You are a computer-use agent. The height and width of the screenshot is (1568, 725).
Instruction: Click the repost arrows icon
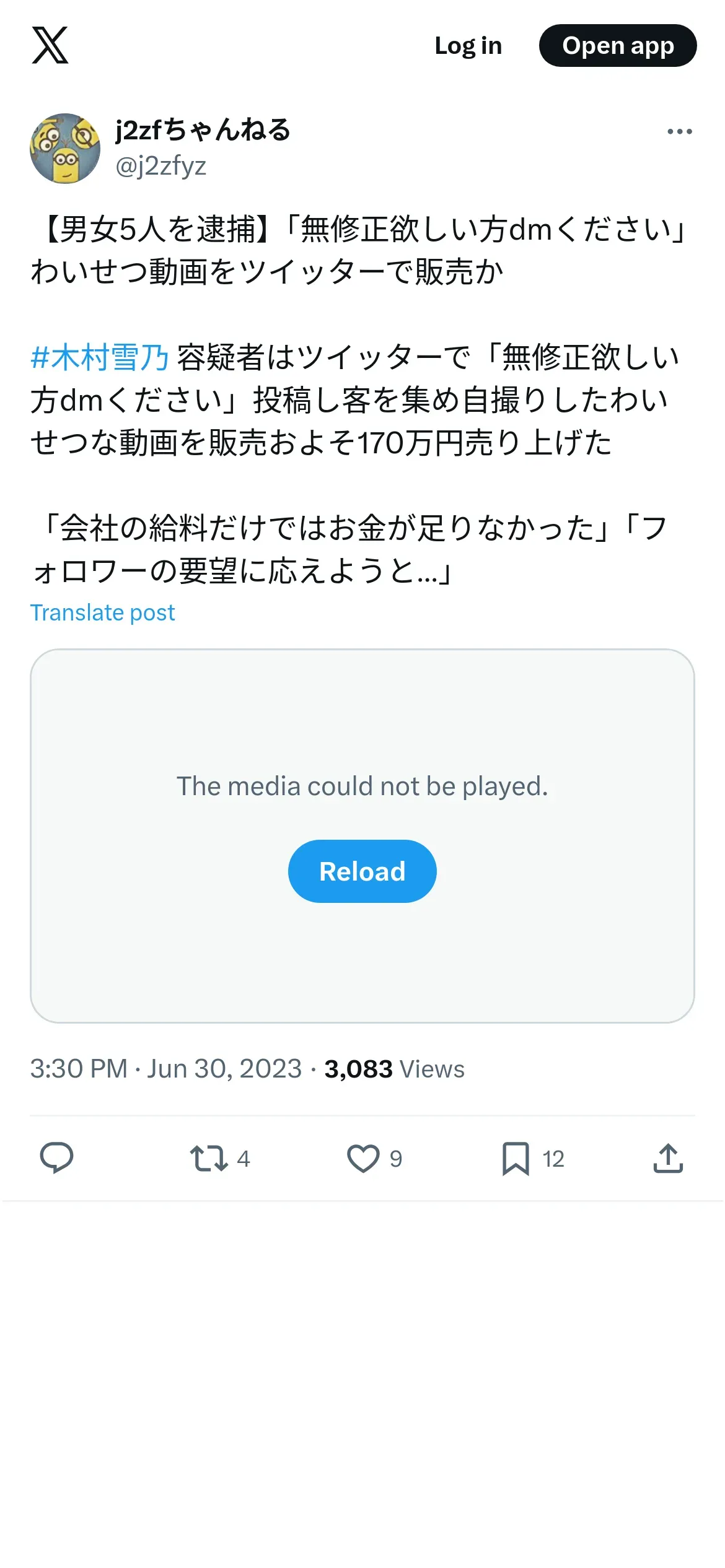pyautogui.click(x=208, y=1158)
